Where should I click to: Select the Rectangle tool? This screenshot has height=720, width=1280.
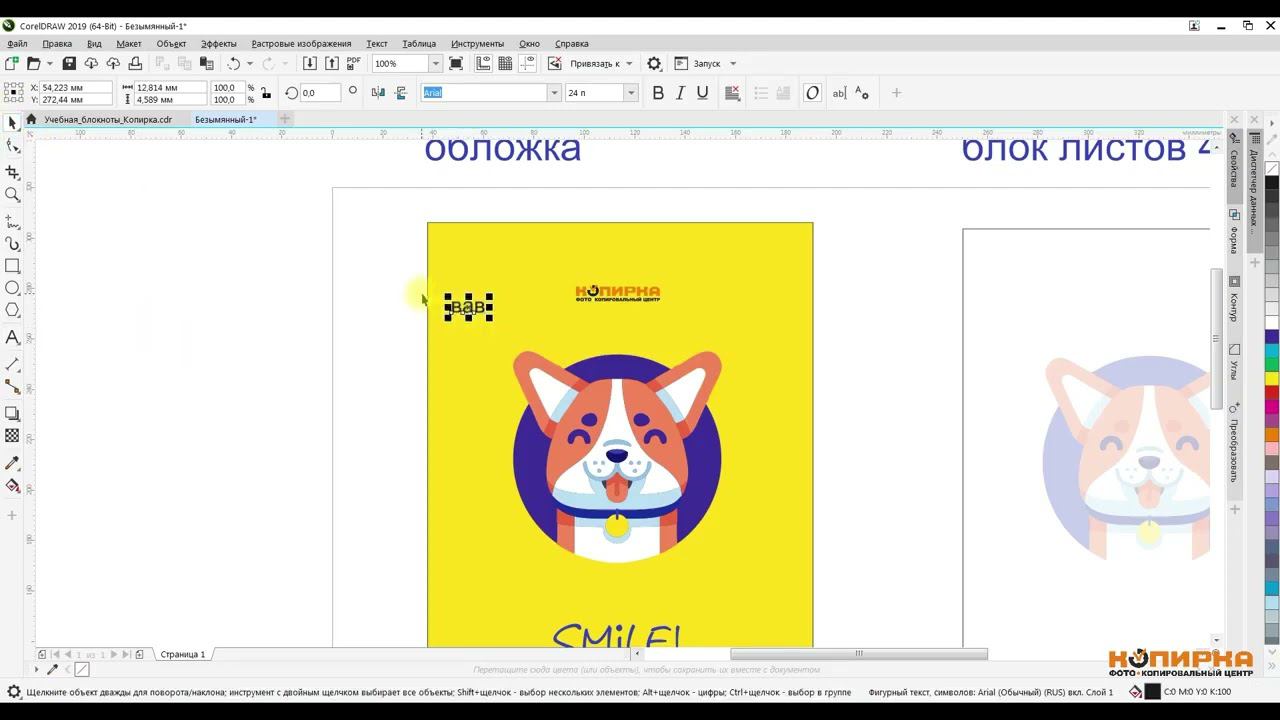click(12, 266)
